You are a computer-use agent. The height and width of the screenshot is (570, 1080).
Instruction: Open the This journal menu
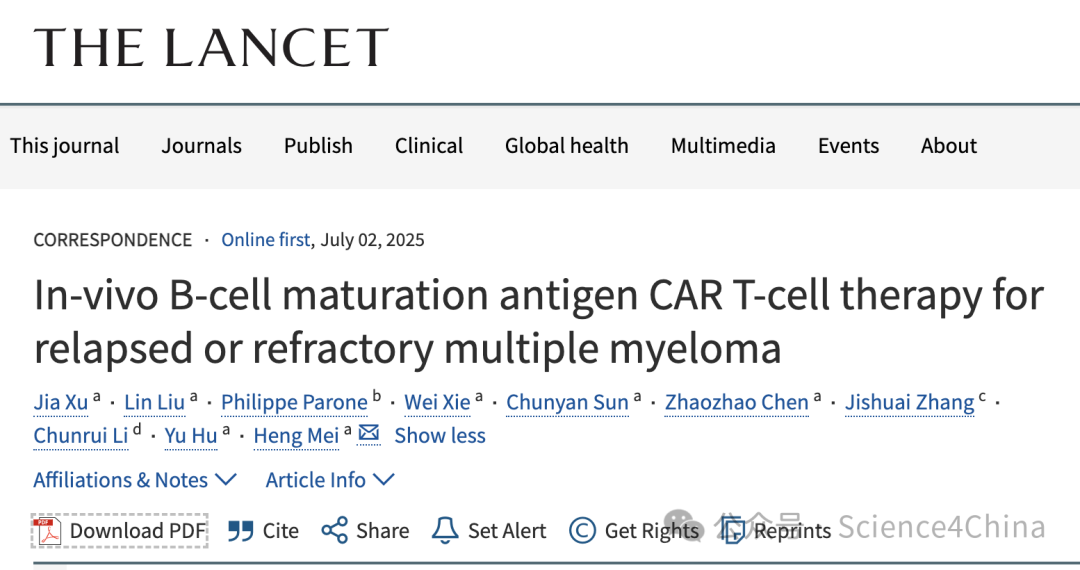64,146
